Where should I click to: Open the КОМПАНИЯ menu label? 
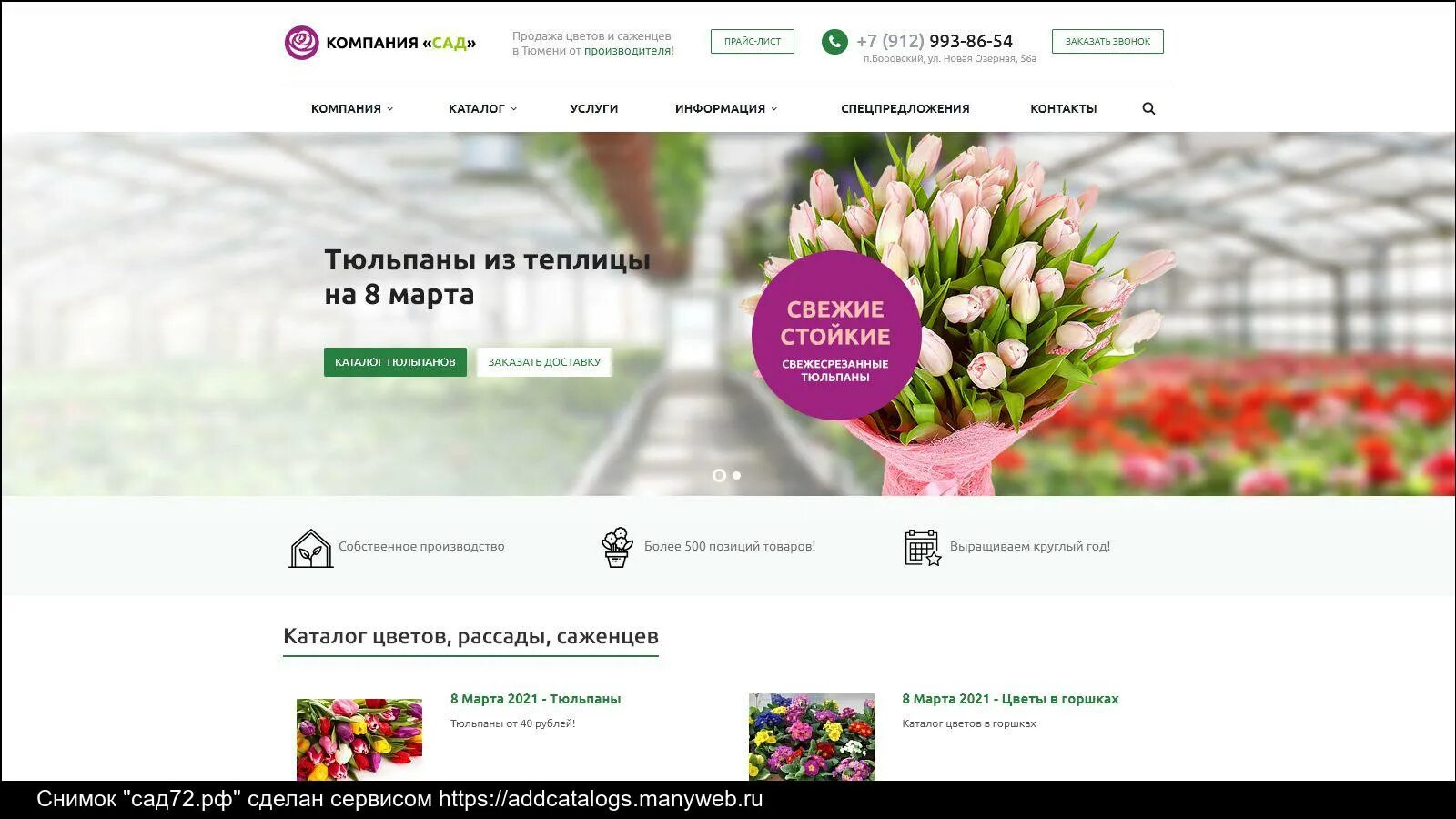click(x=346, y=108)
